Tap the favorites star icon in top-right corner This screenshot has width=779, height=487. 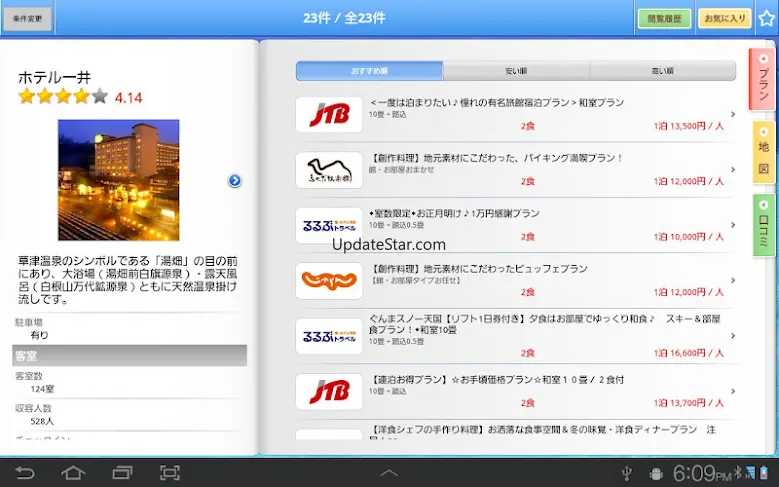coord(765,18)
